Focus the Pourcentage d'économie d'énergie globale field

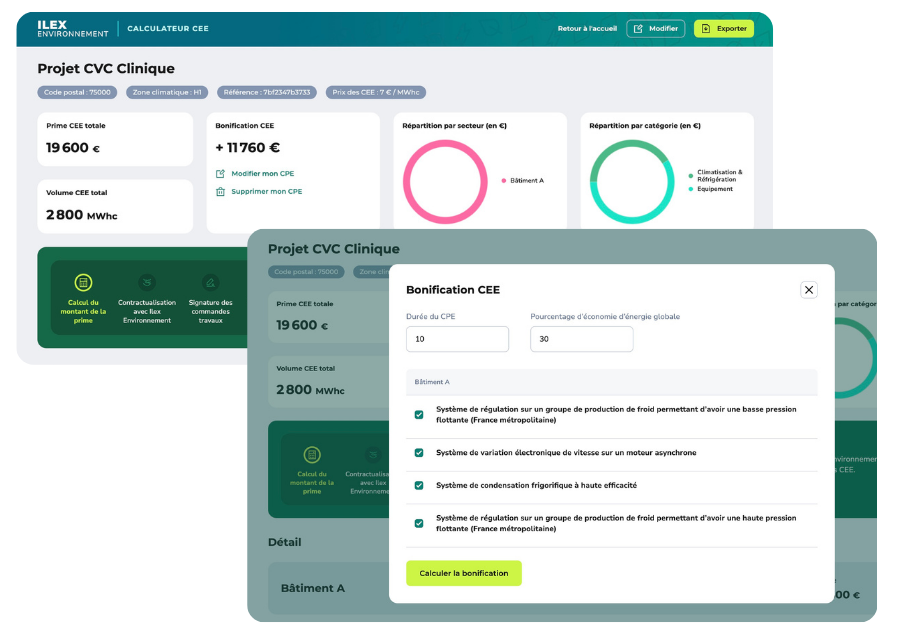[581, 340]
